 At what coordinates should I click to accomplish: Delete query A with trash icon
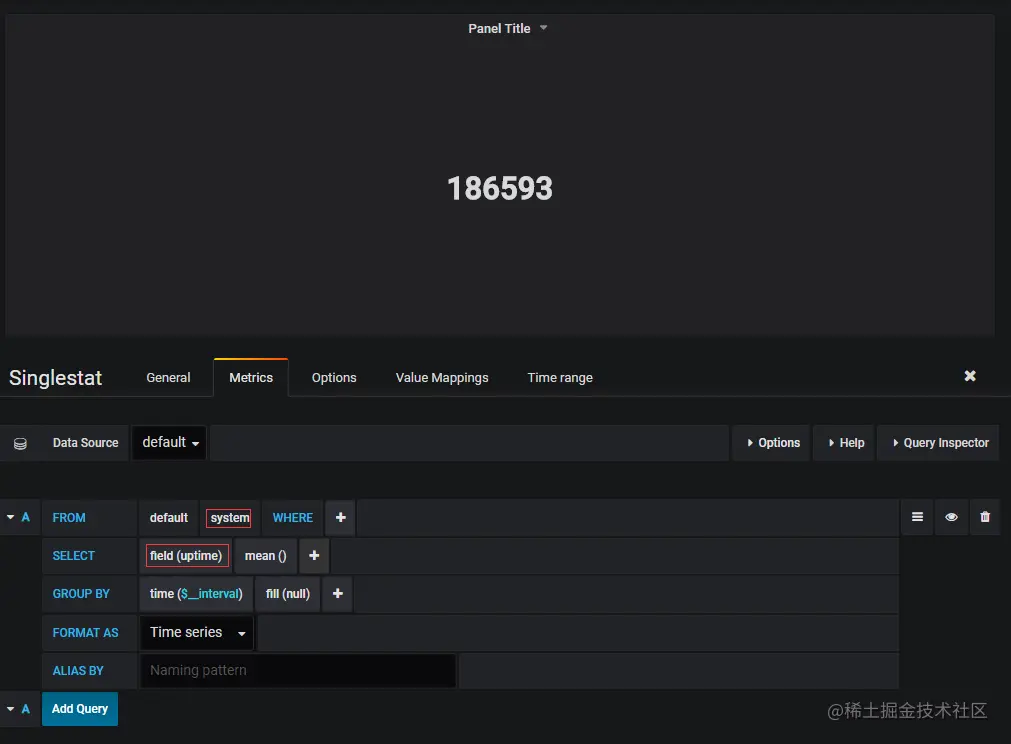pyautogui.click(x=985, y=517)
